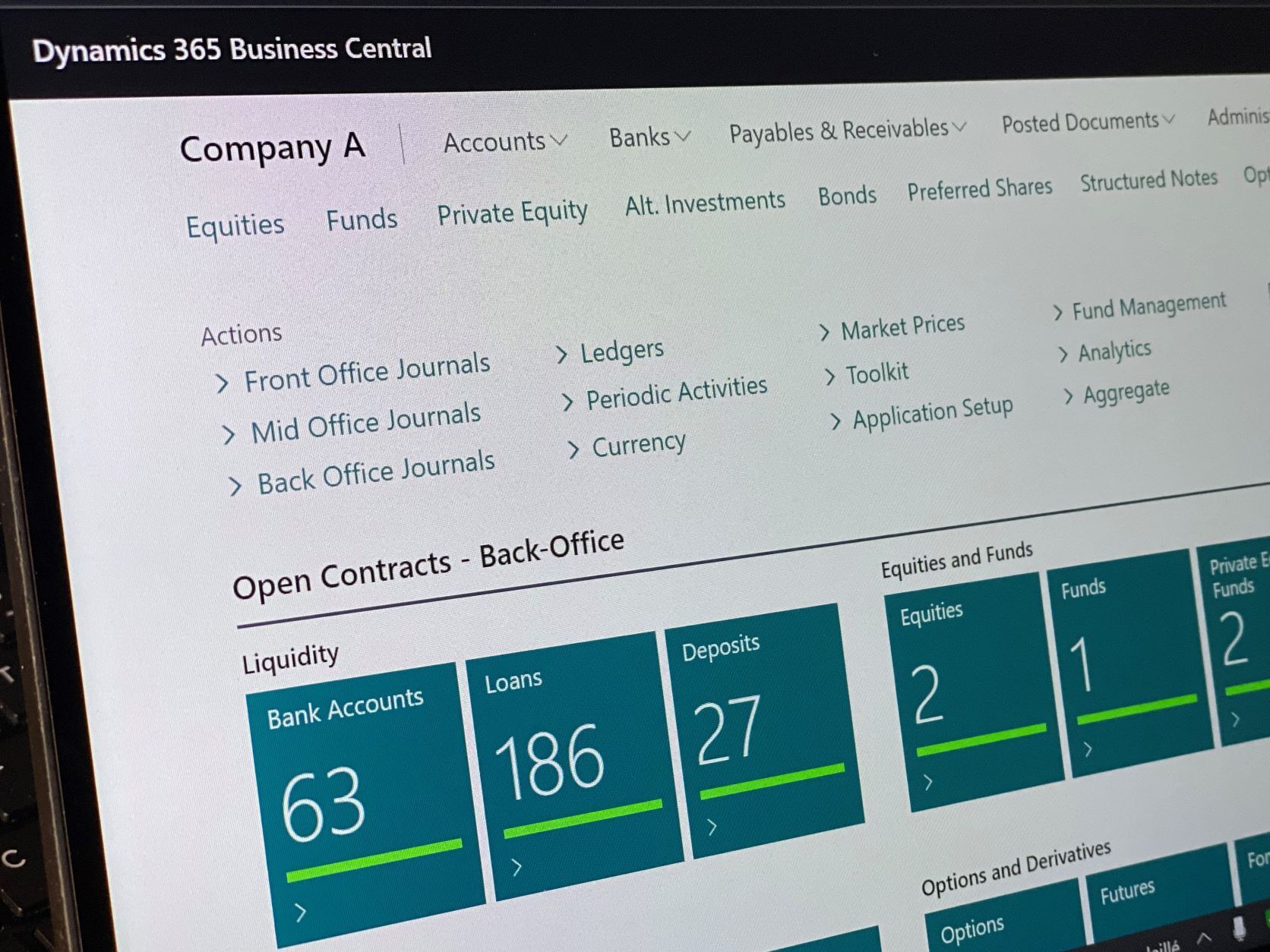Click the microphone icon in system tray
Image resolution: width=1270 pixels, height=952 pixels.
click(x=1239, y=927)
